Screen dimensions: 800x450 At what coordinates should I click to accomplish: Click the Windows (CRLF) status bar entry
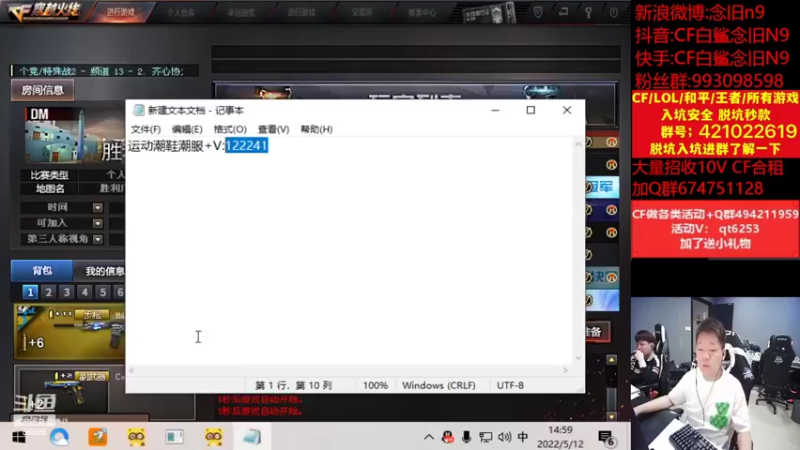[x=438, y=385]
